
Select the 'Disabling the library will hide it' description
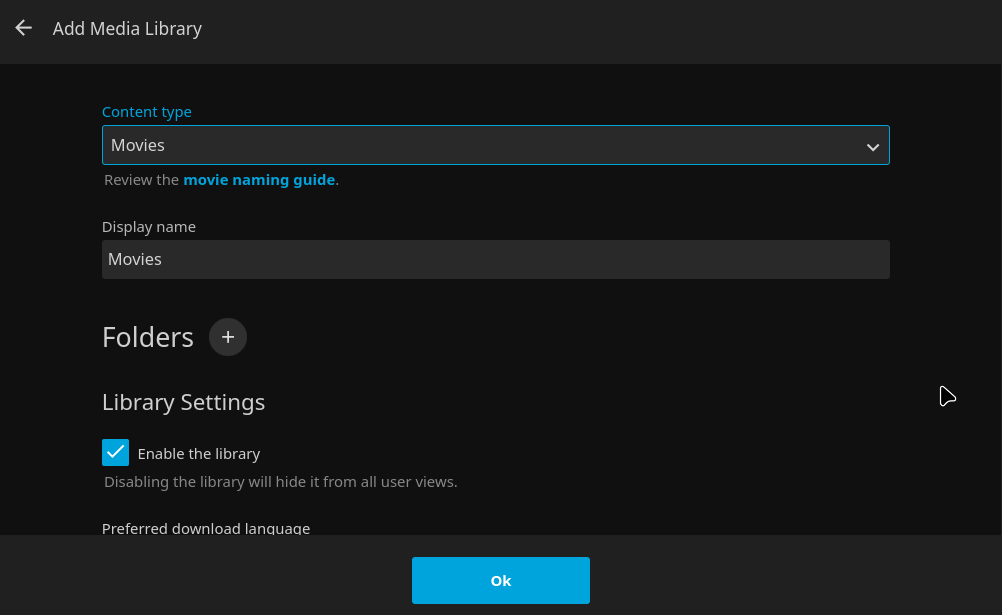click(281, 482)
